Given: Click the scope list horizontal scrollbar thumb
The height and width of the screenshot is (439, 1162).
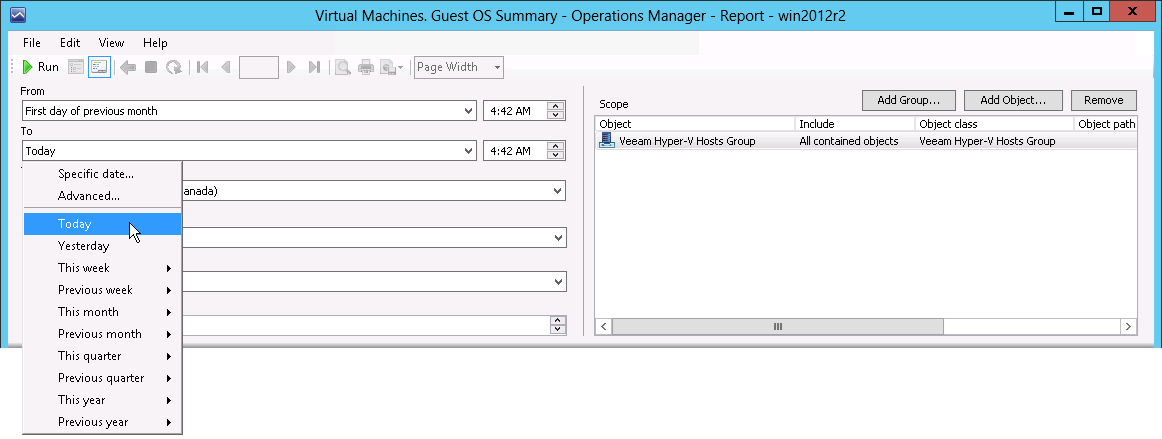Looking at the screenshot, I should 777,326.
